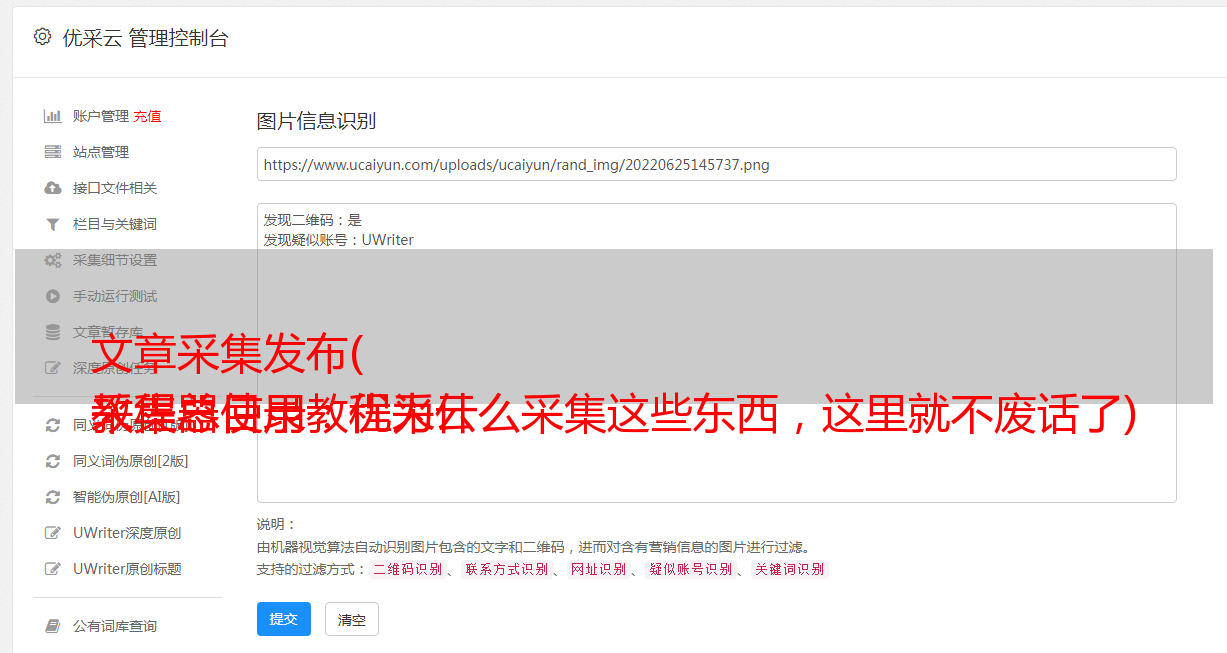Click the 优采云 管理控制台 title
This screenshot has height=653, width=1227.
click(x=145, y=38)
